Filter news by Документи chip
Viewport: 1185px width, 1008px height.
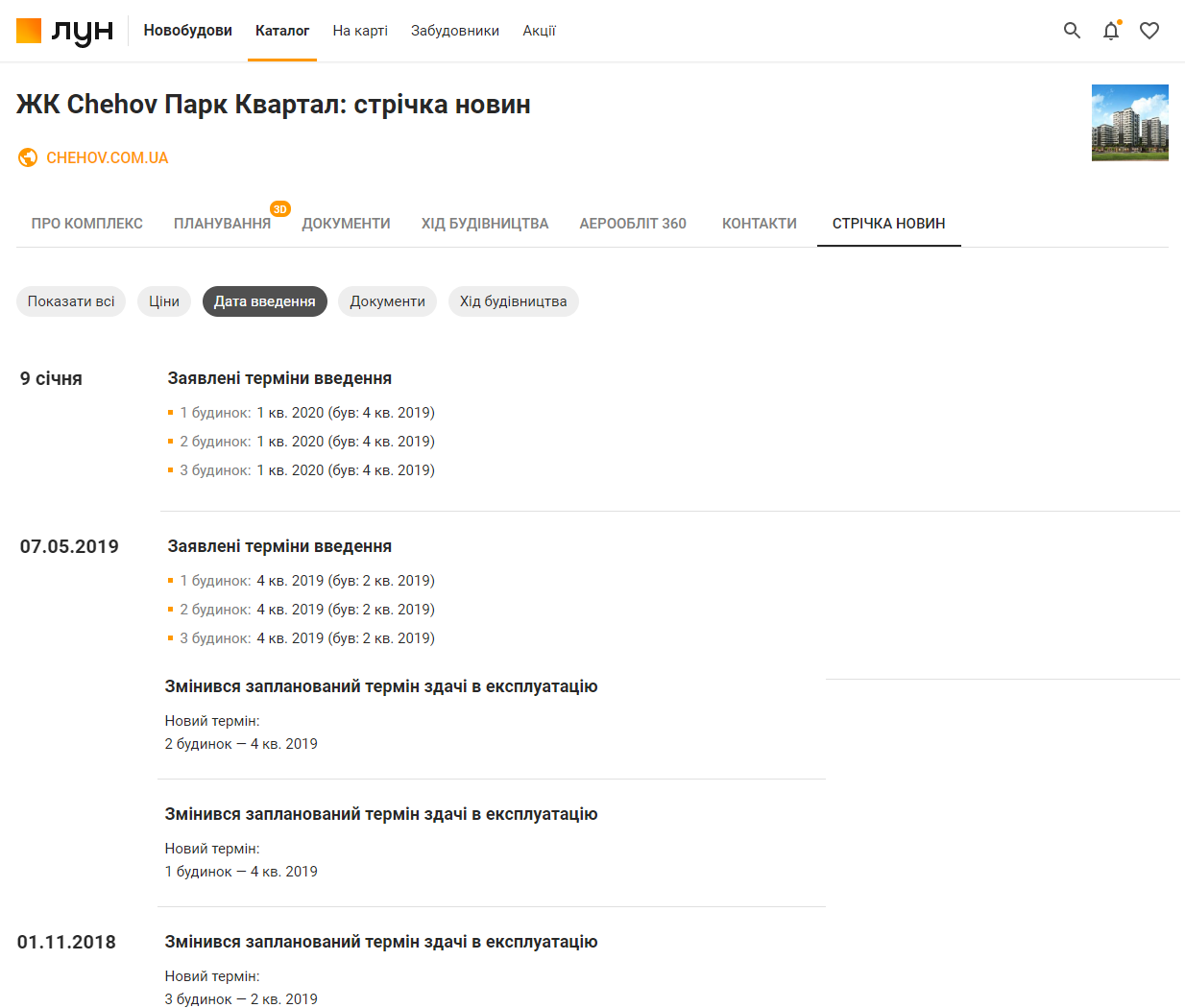click(387, 301)
